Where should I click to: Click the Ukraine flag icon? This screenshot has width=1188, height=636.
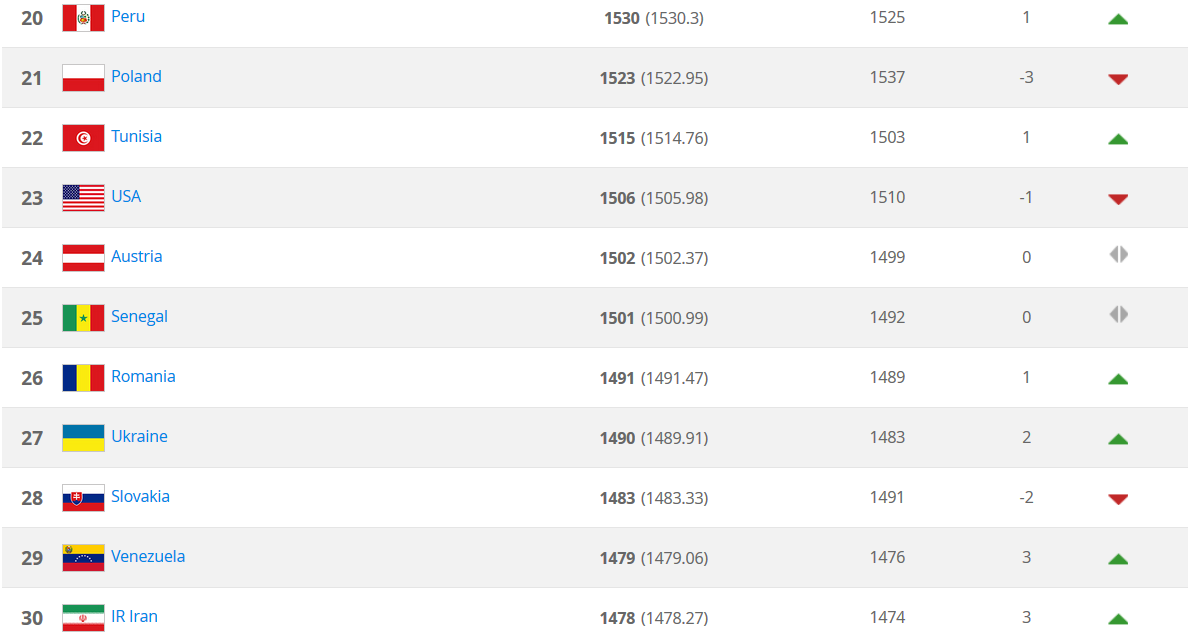pos(83,438)
